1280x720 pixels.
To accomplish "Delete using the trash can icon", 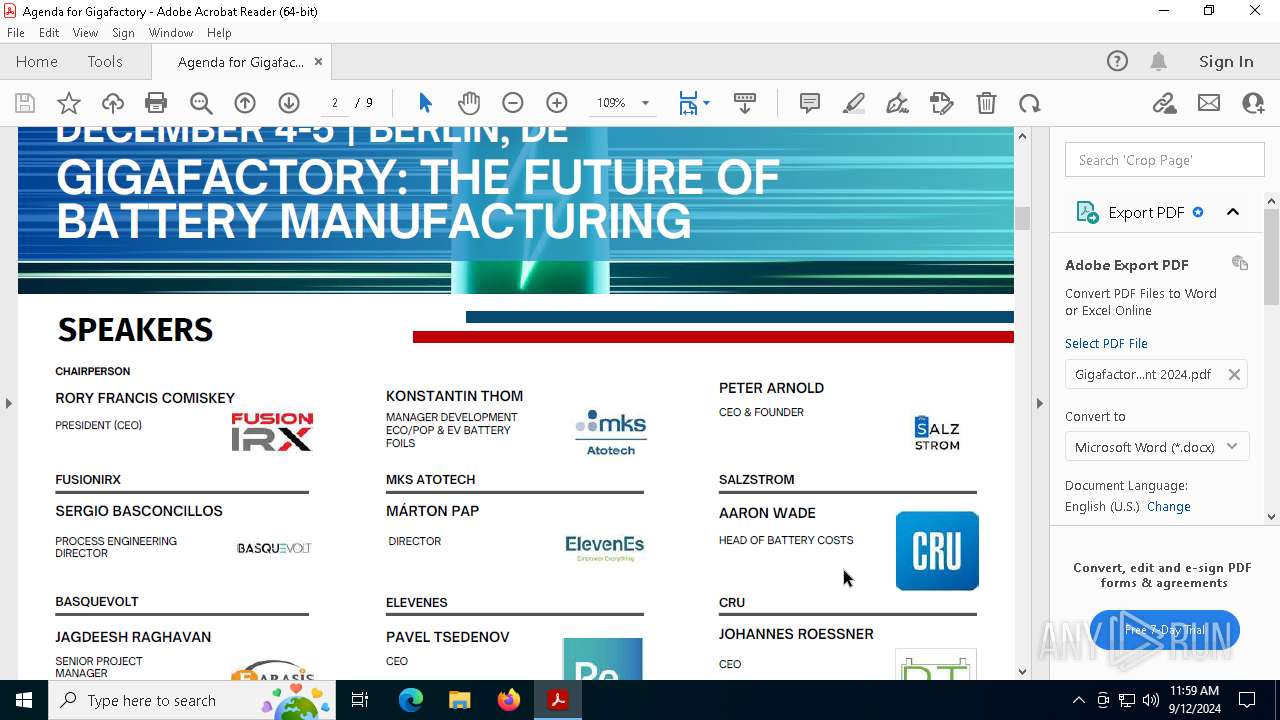I will [986, 103].
